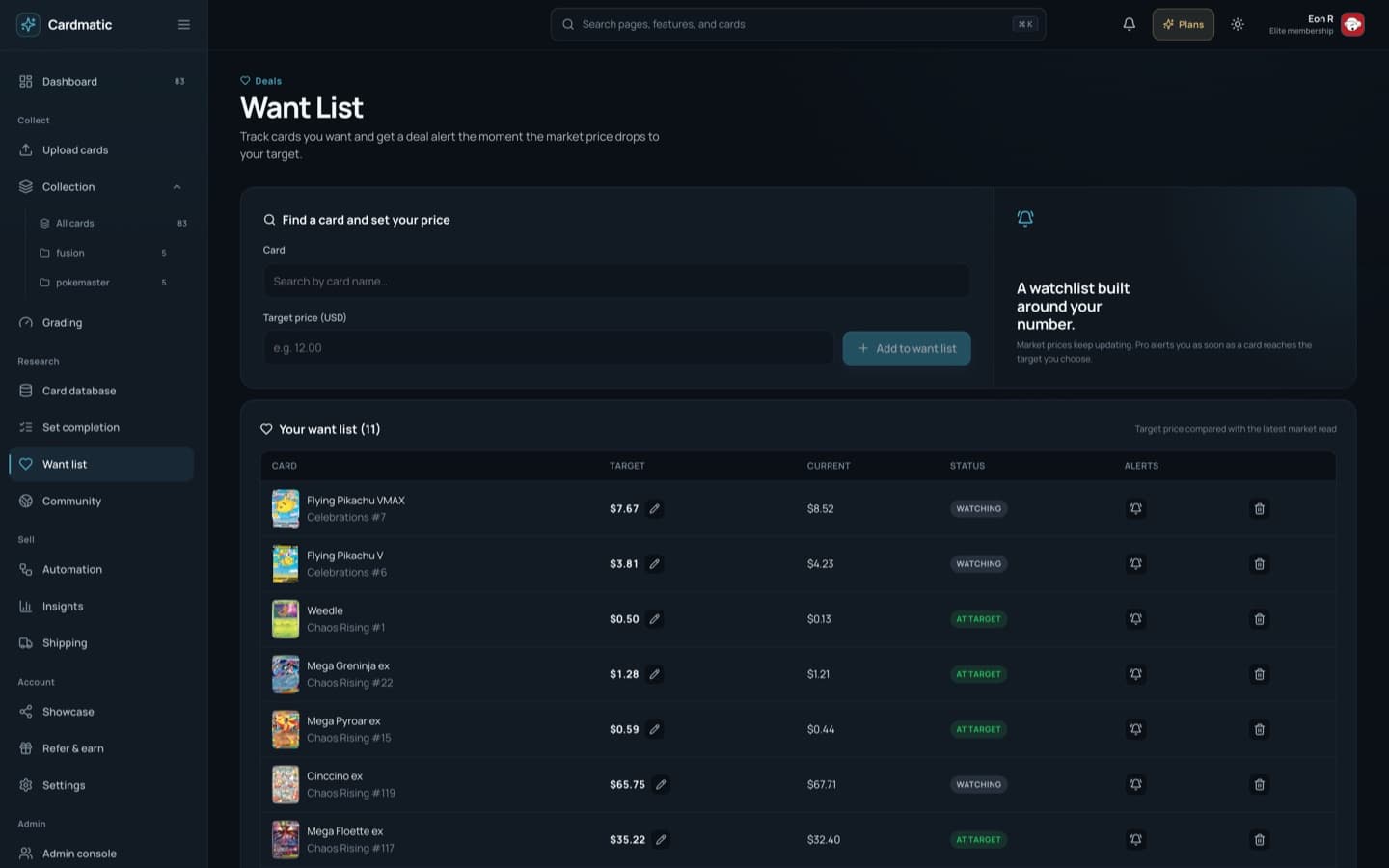Screen dimensions: 1389x868
Task: Open Set completion in sidebar
Action: click(101, 428)
